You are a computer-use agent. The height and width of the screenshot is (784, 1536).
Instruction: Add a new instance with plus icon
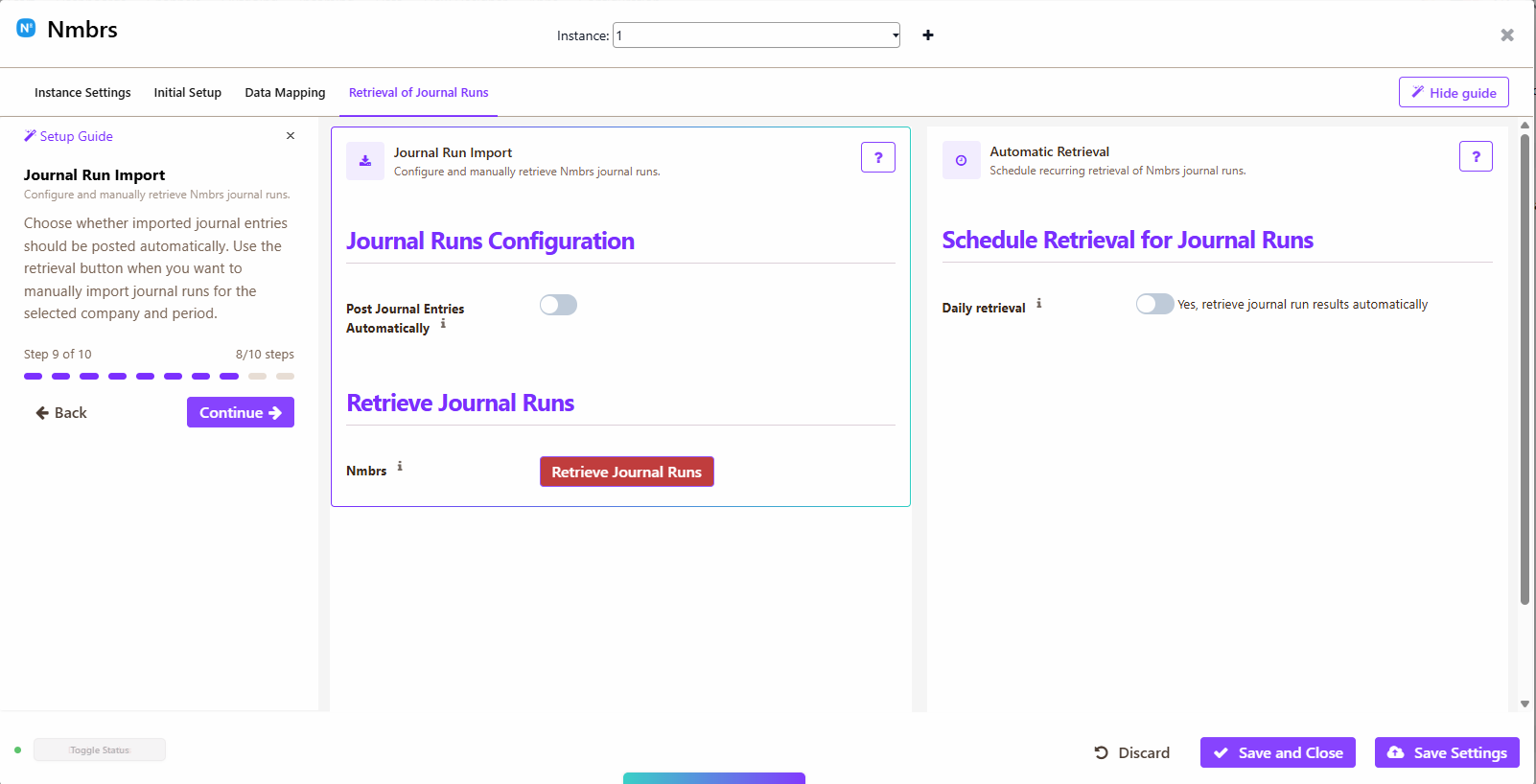(x=928, y=35)
